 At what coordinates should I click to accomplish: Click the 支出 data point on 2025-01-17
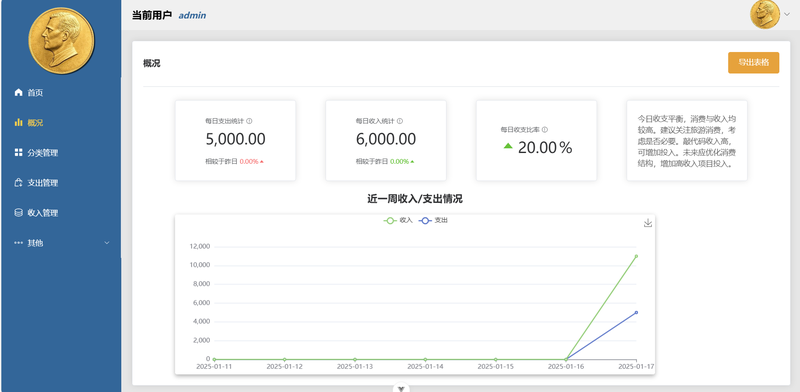[x=636, y=312]
